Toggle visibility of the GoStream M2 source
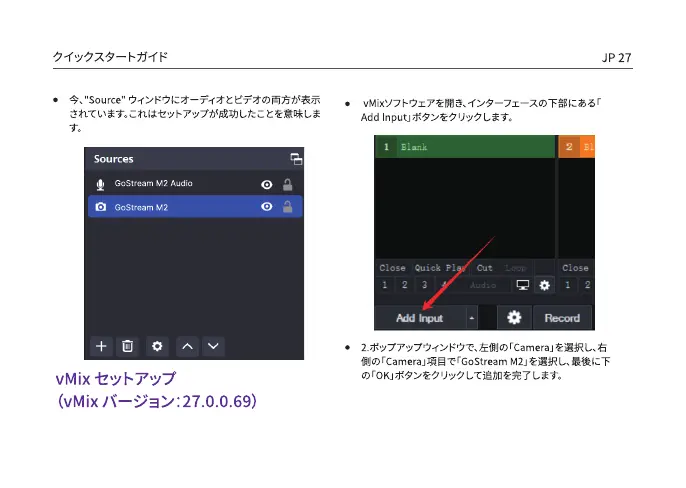Image resolution: width=686 pixels, height=488 pixels. (x=267, y=208)
